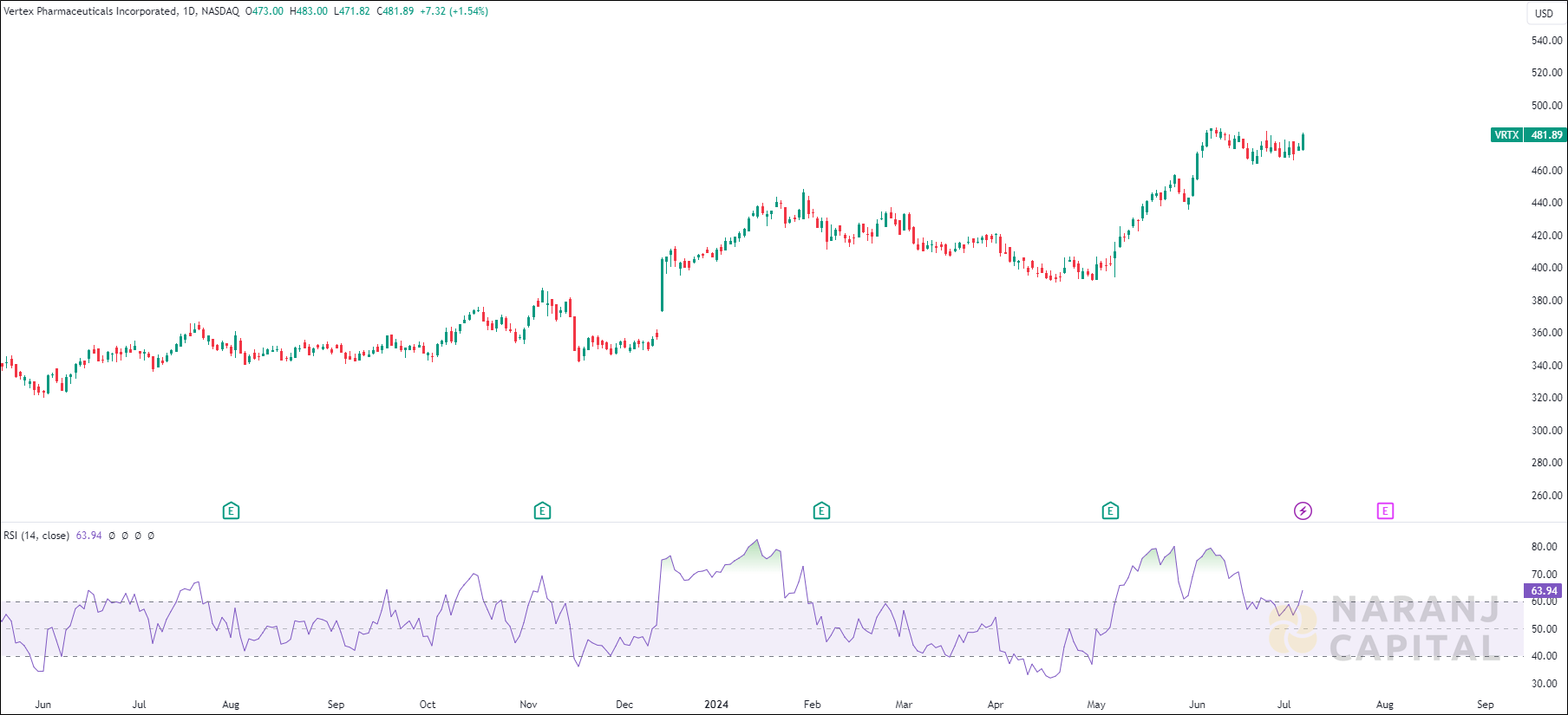
Task: Open the pink upcoming earnings E marker
Action: pyautogui.click(x=1385, y=511)
